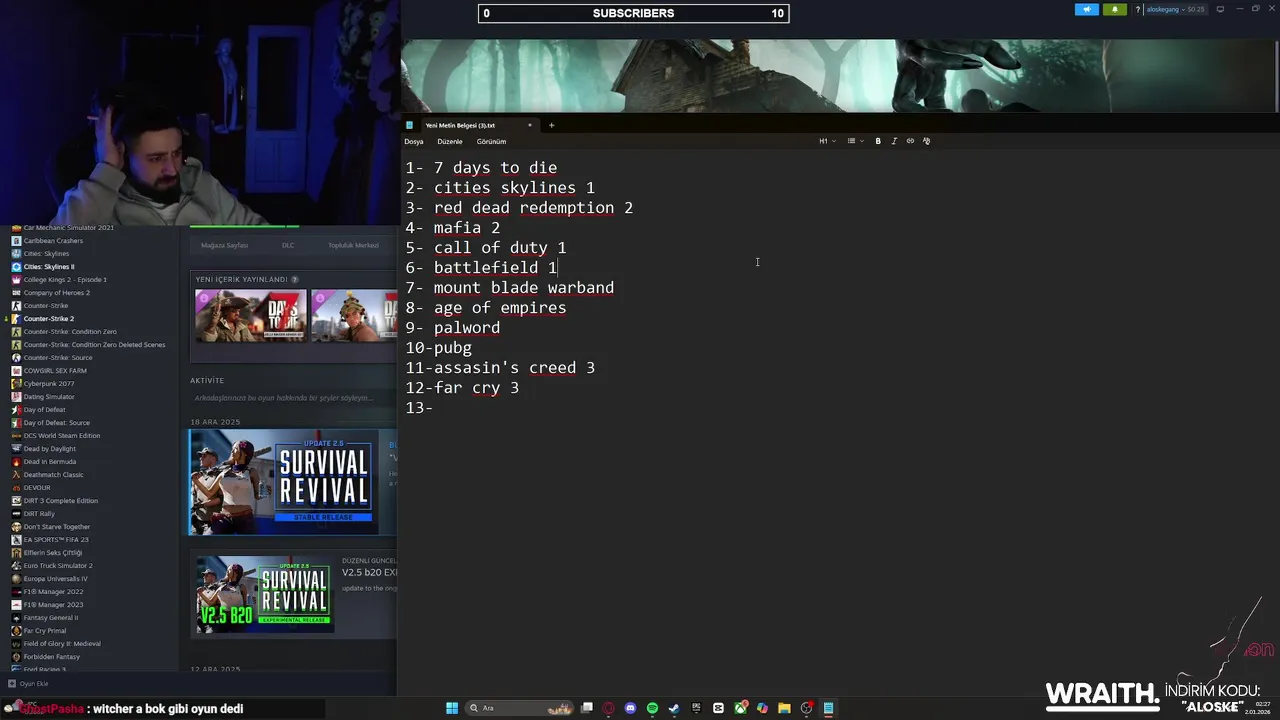
Task: Select Dead by Daylight in library
Action: tap(49, 449)
